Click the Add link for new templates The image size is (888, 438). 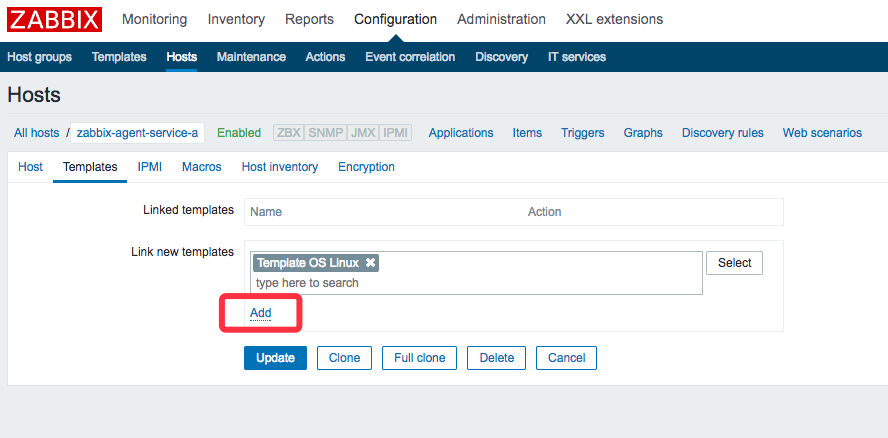261,313
